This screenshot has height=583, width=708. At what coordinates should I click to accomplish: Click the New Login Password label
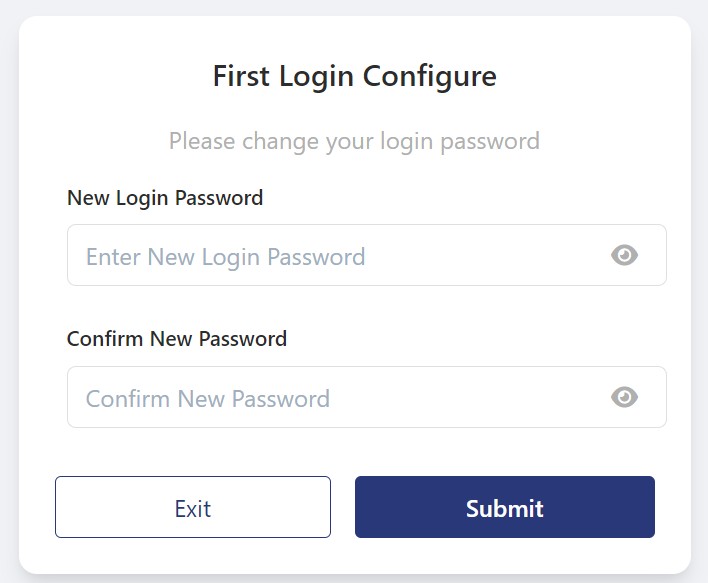165,197
